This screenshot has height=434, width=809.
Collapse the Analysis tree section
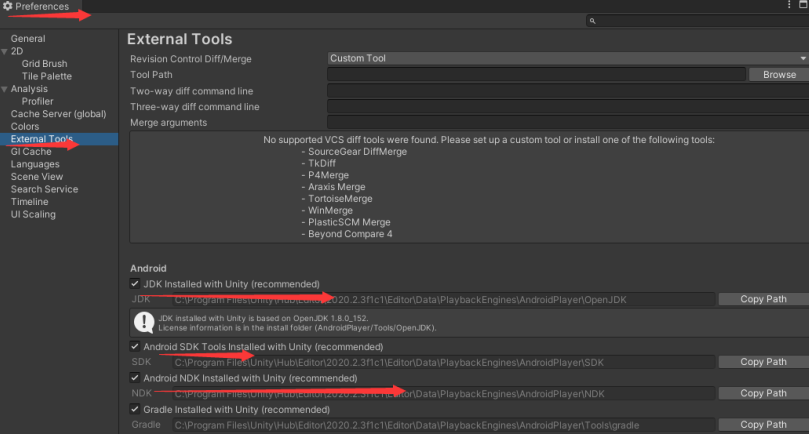[x=5, y=89]
